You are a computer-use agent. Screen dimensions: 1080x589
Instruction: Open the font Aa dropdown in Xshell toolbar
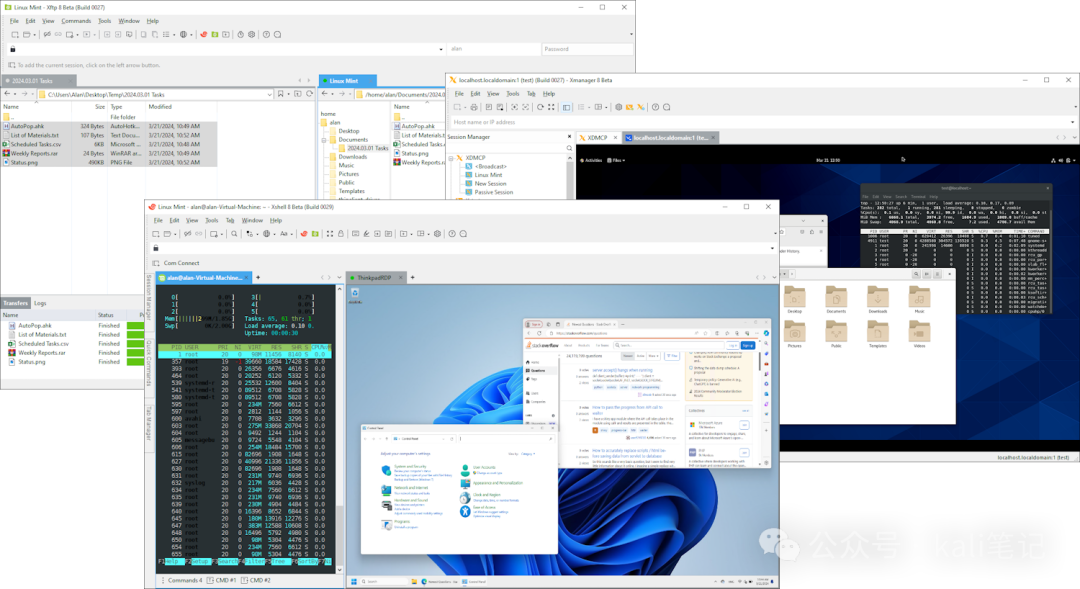click(x=292, y=234)
